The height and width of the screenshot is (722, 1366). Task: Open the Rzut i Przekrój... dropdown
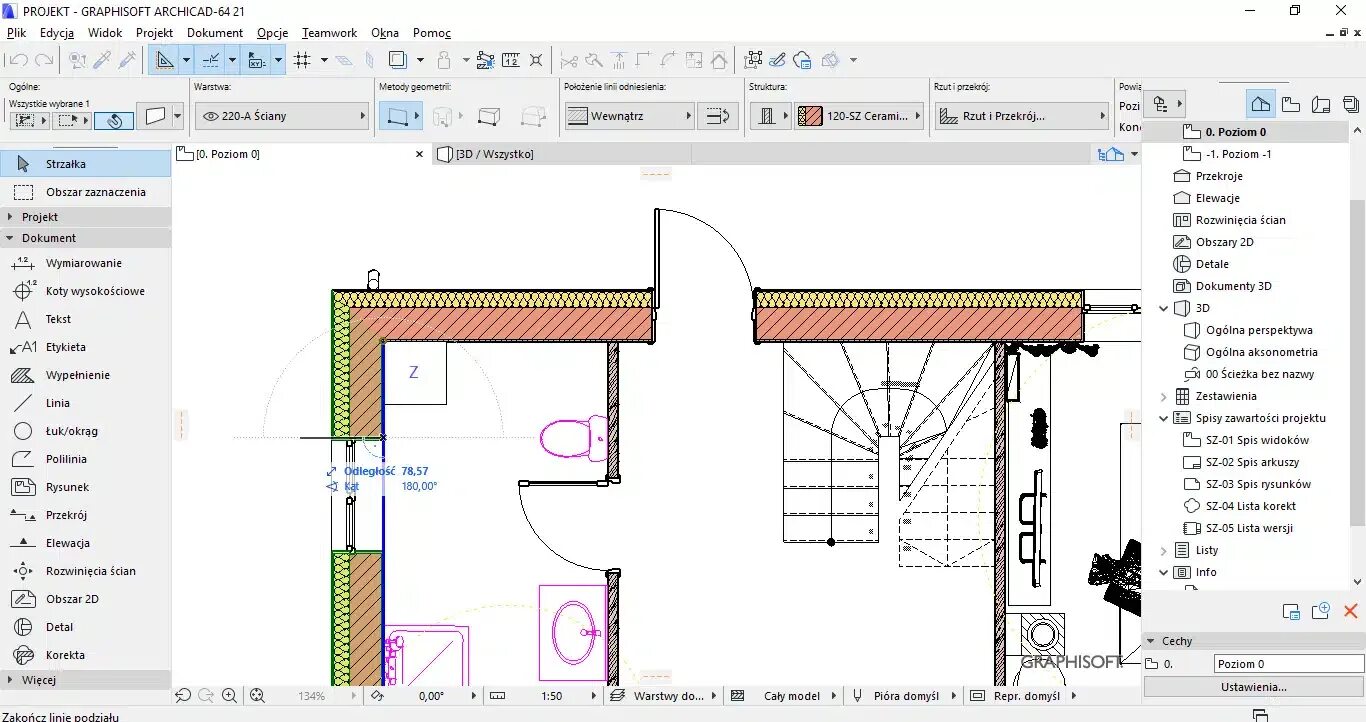[1022, 116]
